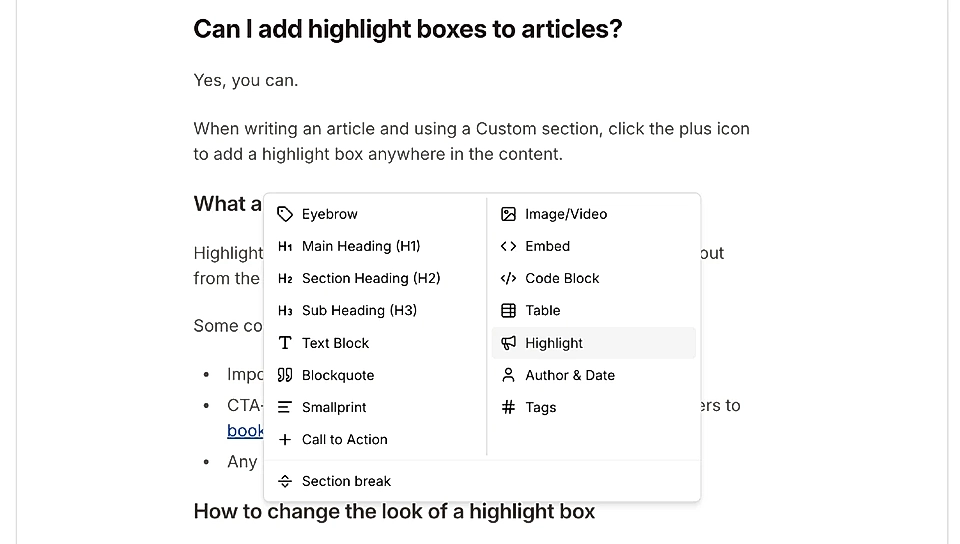Open the partially hidden blue 'book' link

(x=245, y=431)
